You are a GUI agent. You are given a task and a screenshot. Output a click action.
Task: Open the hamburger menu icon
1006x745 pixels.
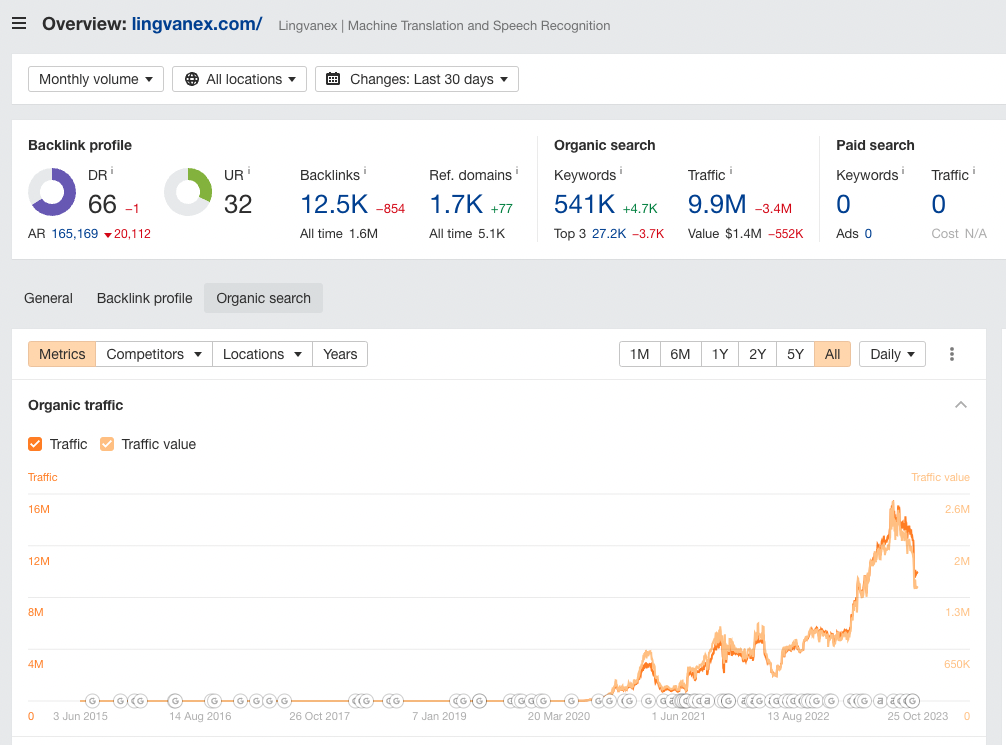[x=19, y=24]
